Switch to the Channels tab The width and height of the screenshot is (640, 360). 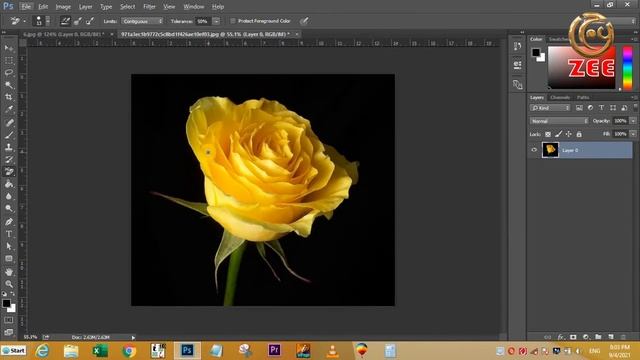coord(560,97)
